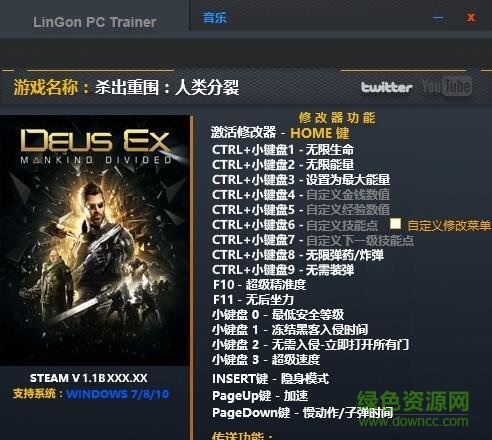Close the trainer with red X
This screenshot has width=492, height=440.
(x=471, y=17)
